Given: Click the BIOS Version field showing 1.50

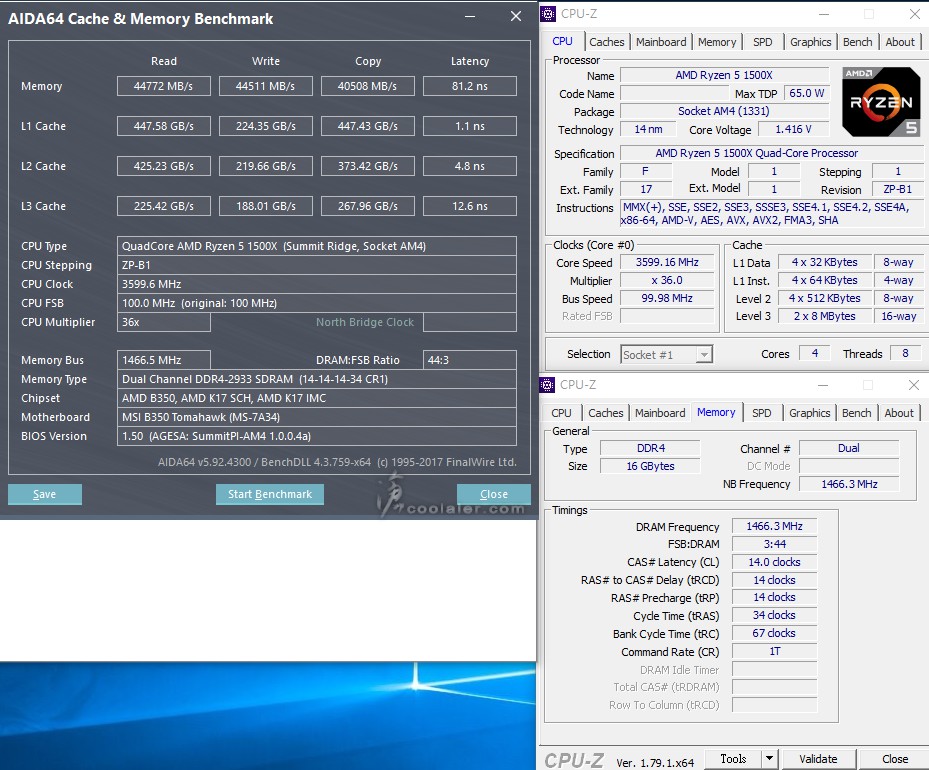Looking at the screenshot, I should point(317,436).
